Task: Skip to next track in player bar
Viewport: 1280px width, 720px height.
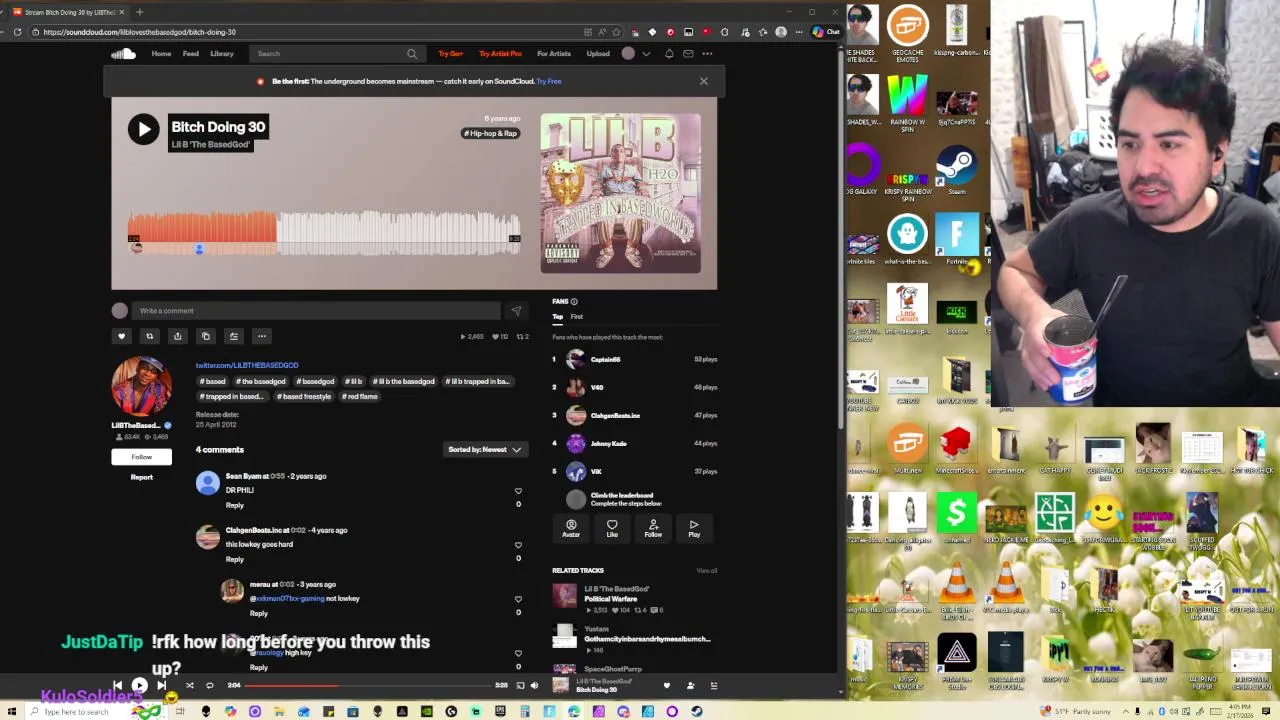Action: click(x=161, y=686)
